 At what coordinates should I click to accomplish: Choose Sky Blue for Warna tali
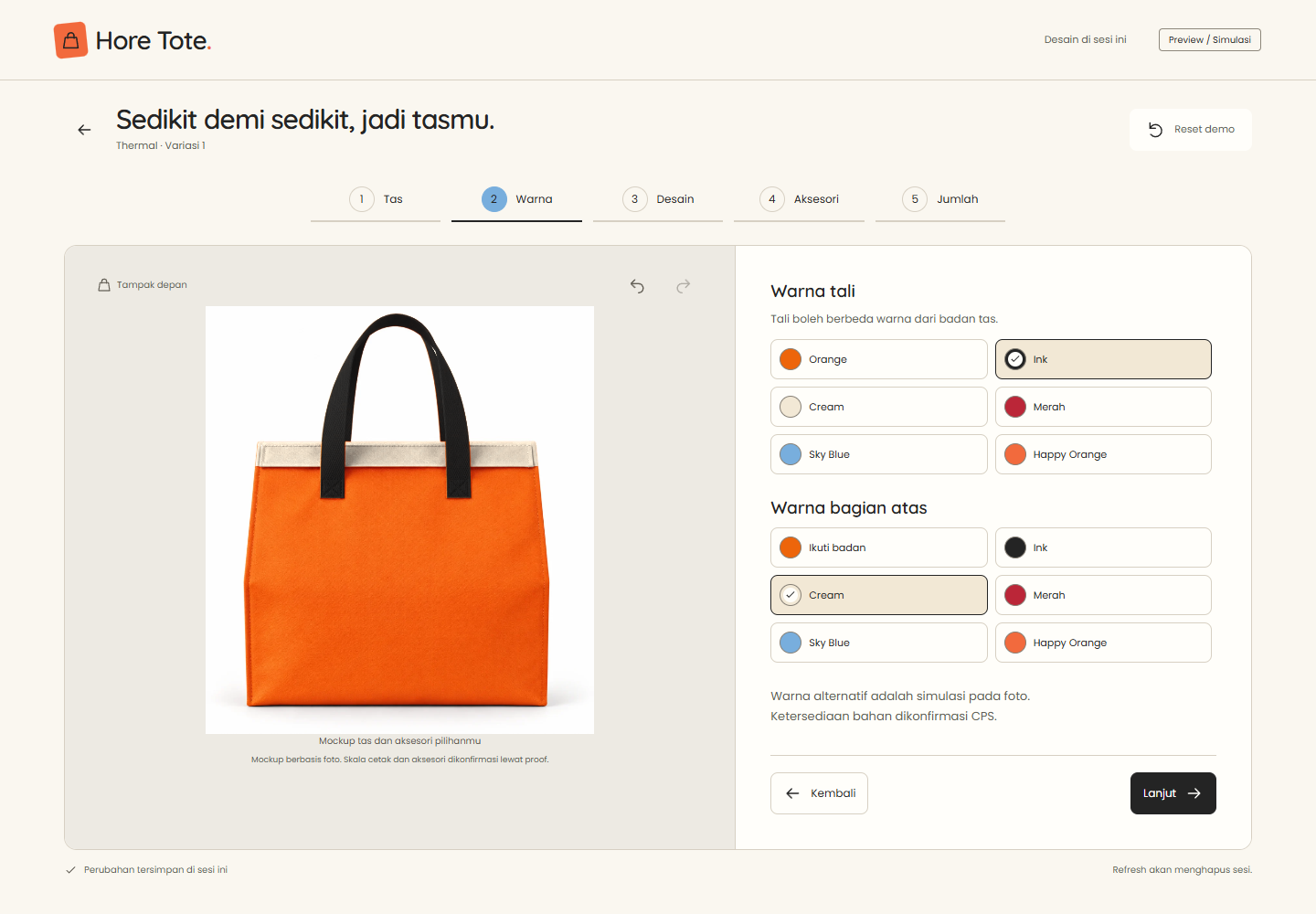point(879,454)
